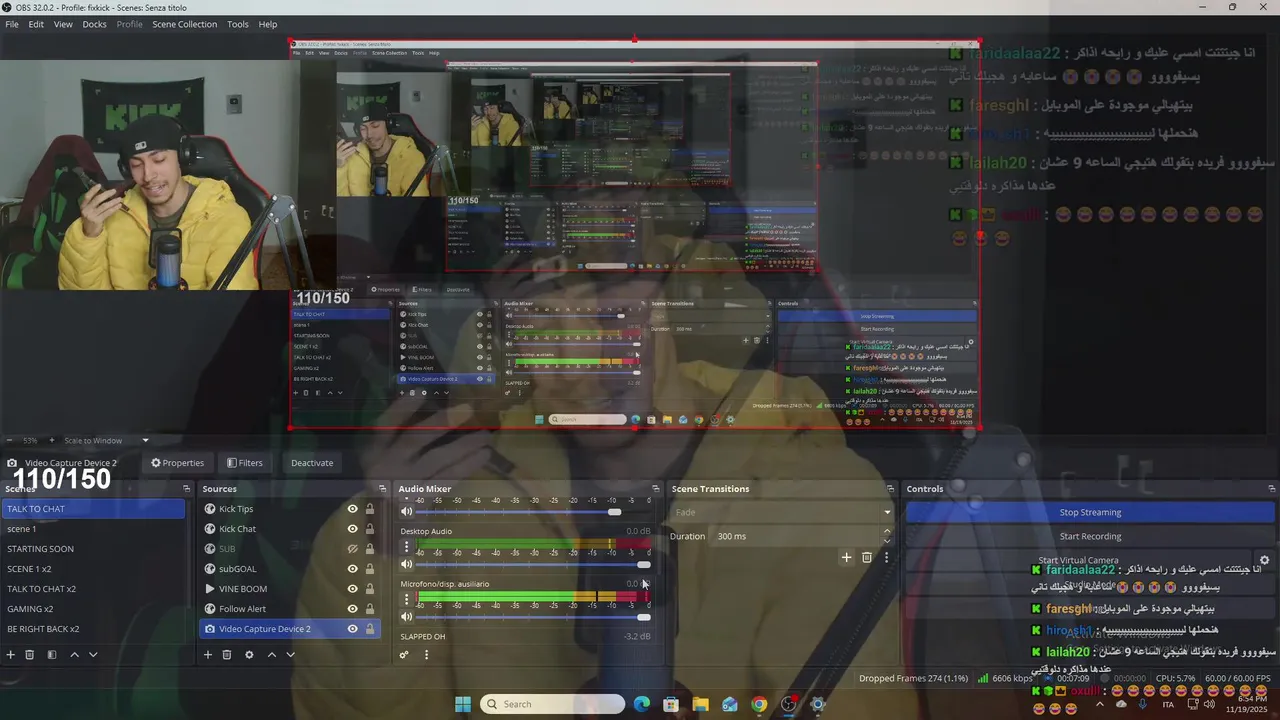Click Stop Streaming button

point(1090,512)
